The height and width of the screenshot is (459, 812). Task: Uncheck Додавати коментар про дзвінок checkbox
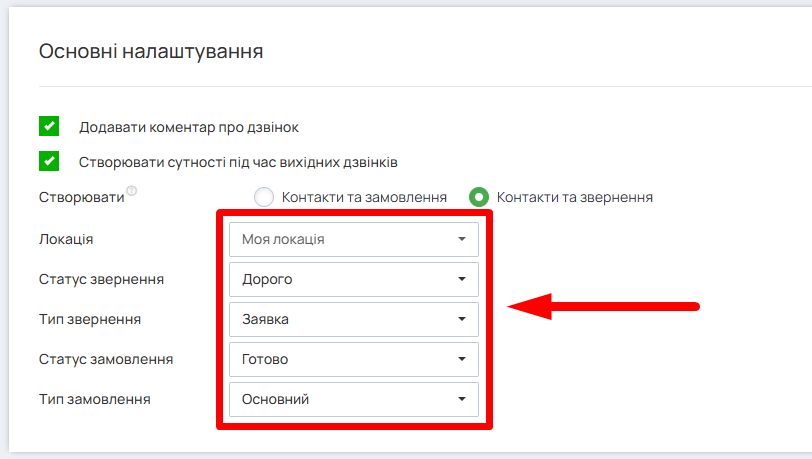click(48, 127)
